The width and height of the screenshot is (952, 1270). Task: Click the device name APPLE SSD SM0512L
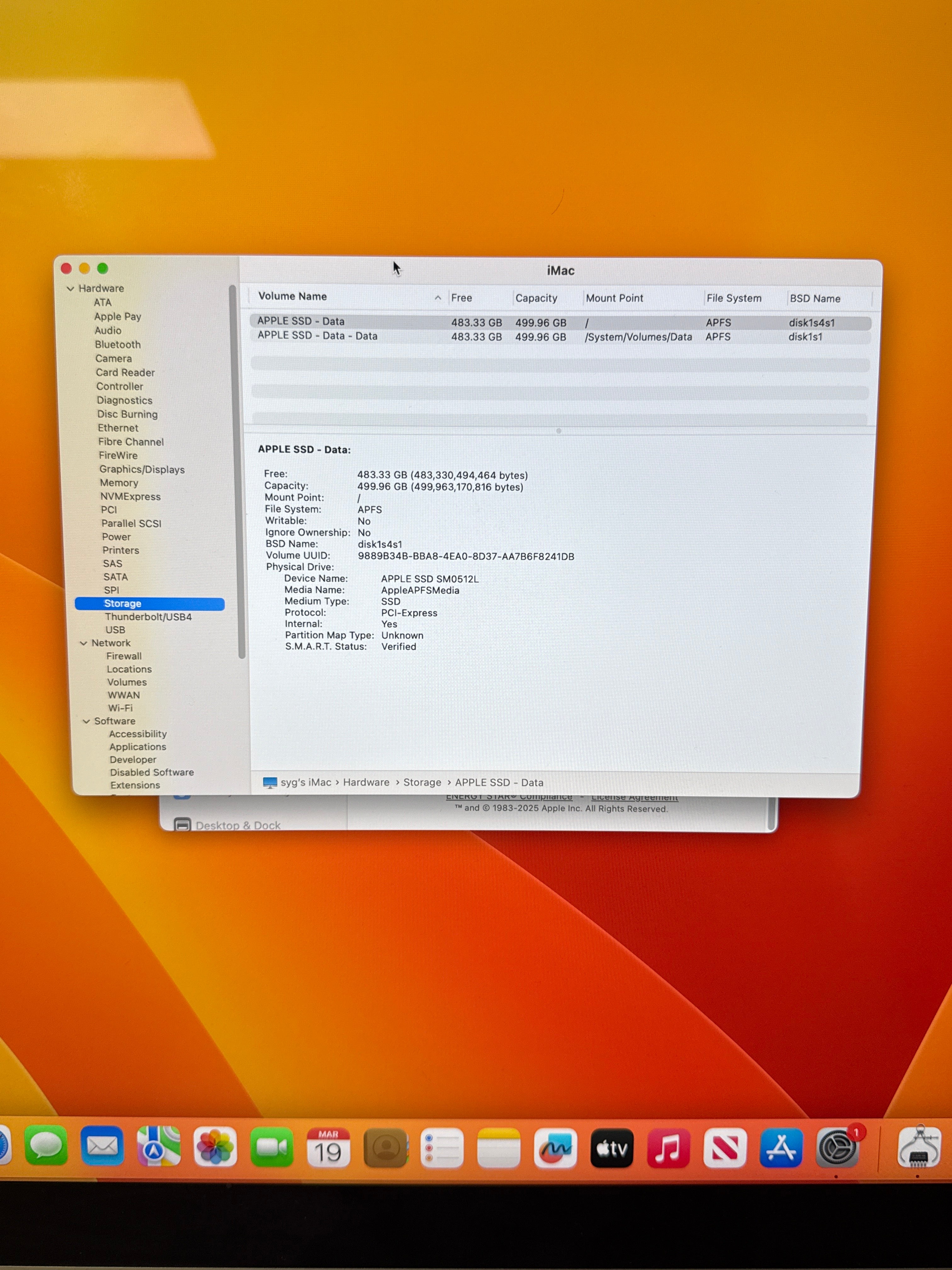pyautogui.click(x=430, y=579)
